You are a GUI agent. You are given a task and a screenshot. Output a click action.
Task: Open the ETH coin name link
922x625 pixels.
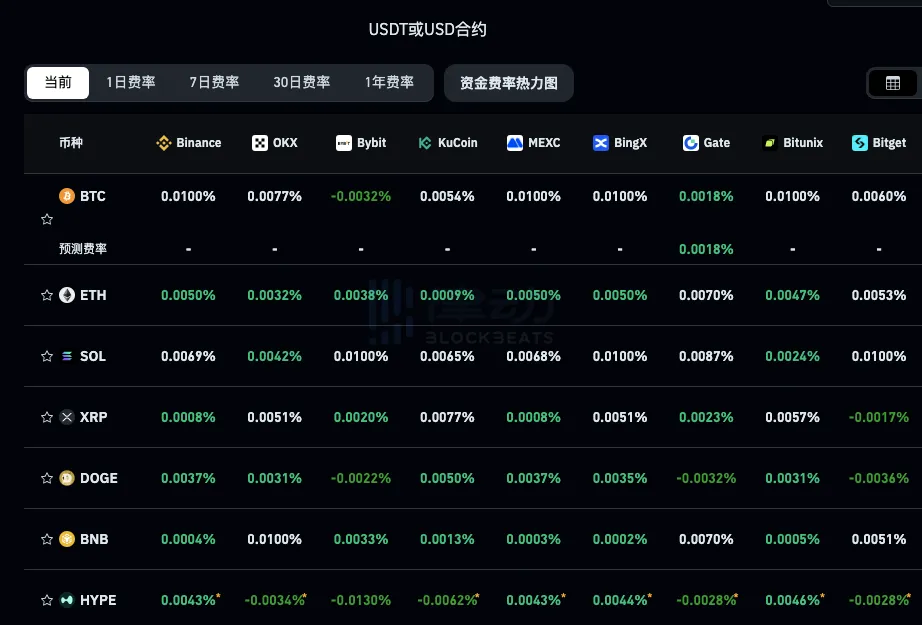[x=93, y=295]
